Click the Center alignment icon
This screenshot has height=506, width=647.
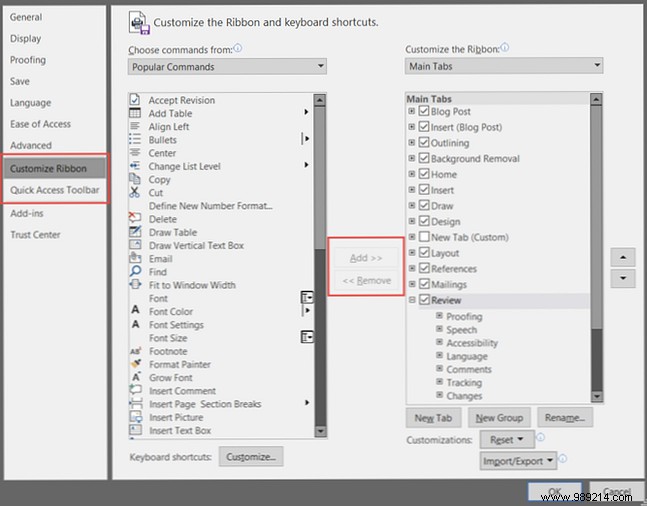[135, 153]
